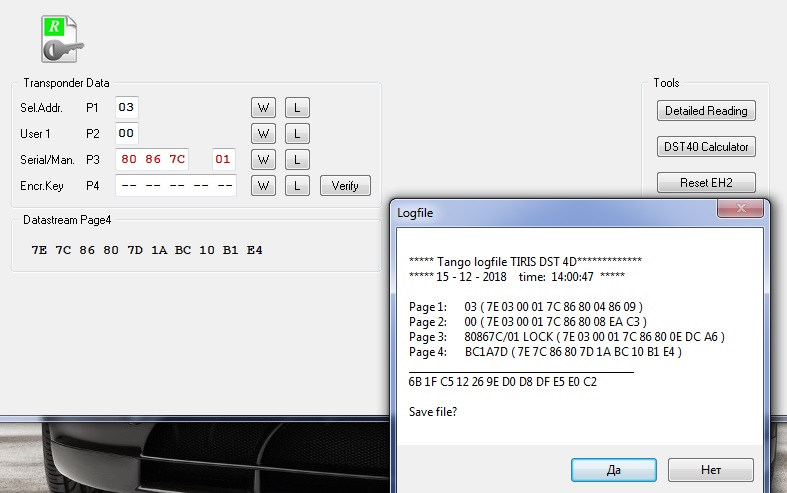Click the User 1 label
Viewport: 787px width, 493px height.
(x=35, y=134)
